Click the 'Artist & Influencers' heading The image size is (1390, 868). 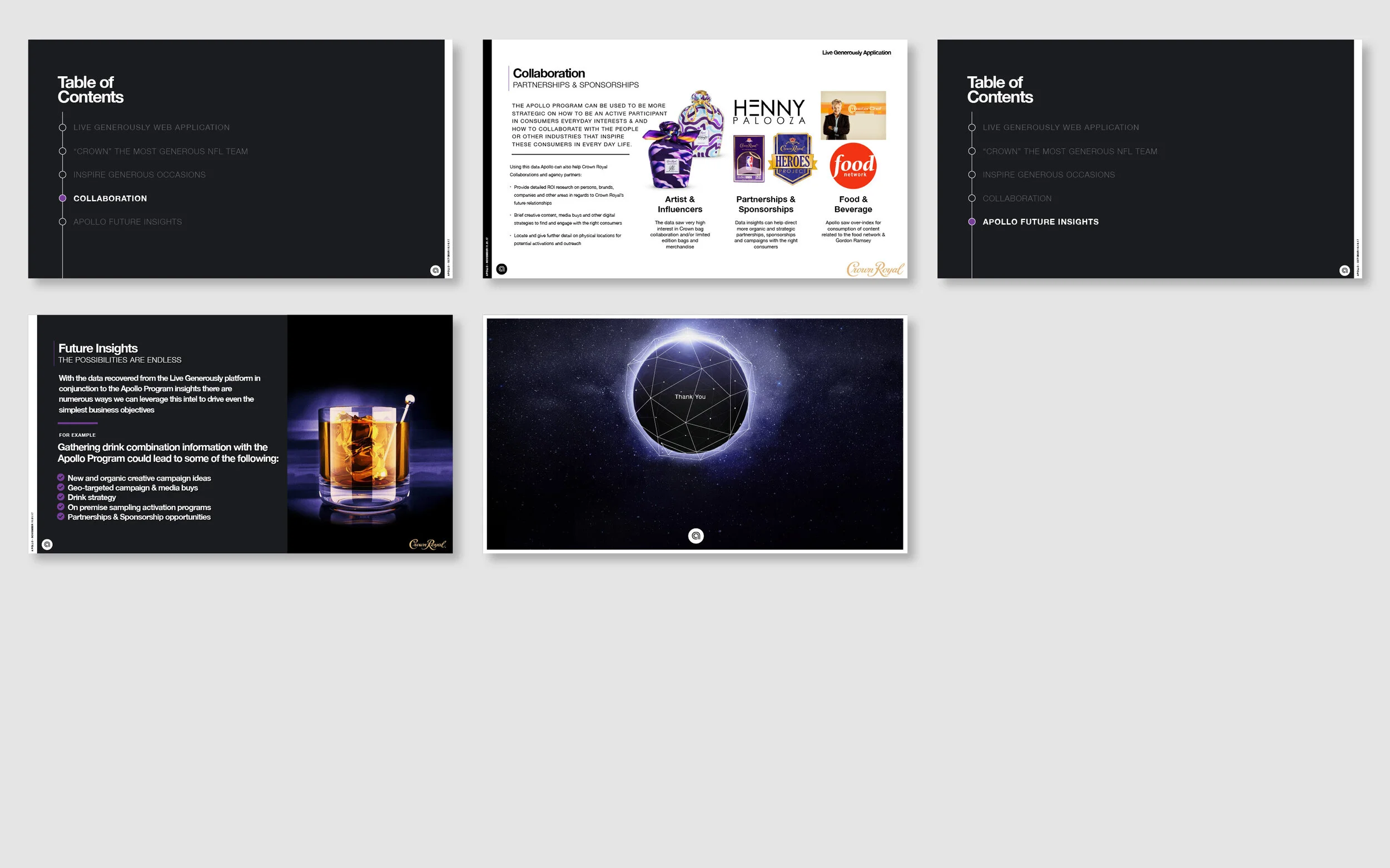coord(680,204)
